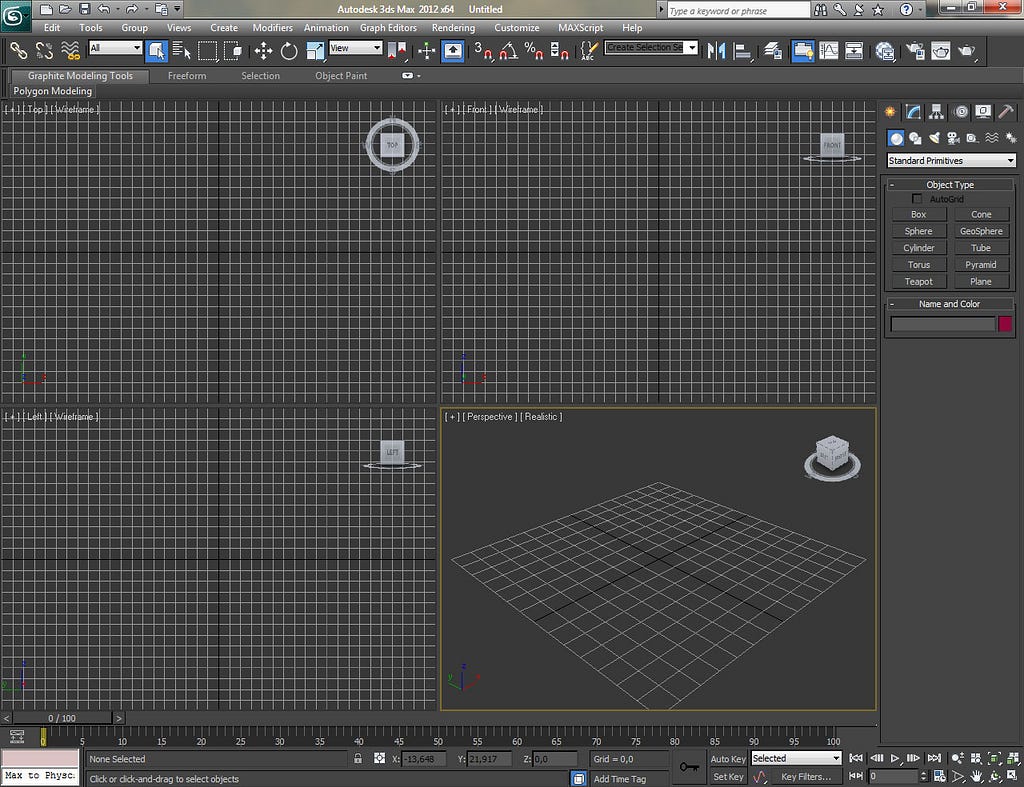Click the Select and Link tool
The height and width of the screenshot is (787, 1024).
(x=18, y=51)
